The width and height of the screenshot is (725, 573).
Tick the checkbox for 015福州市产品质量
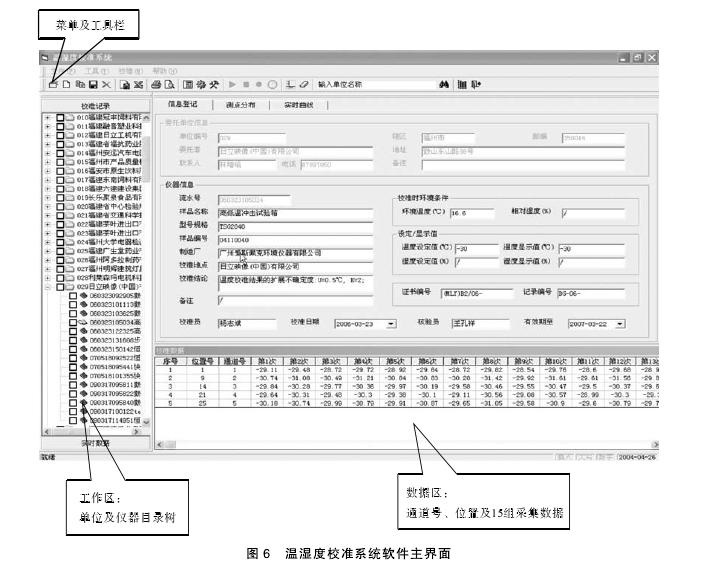60,162
